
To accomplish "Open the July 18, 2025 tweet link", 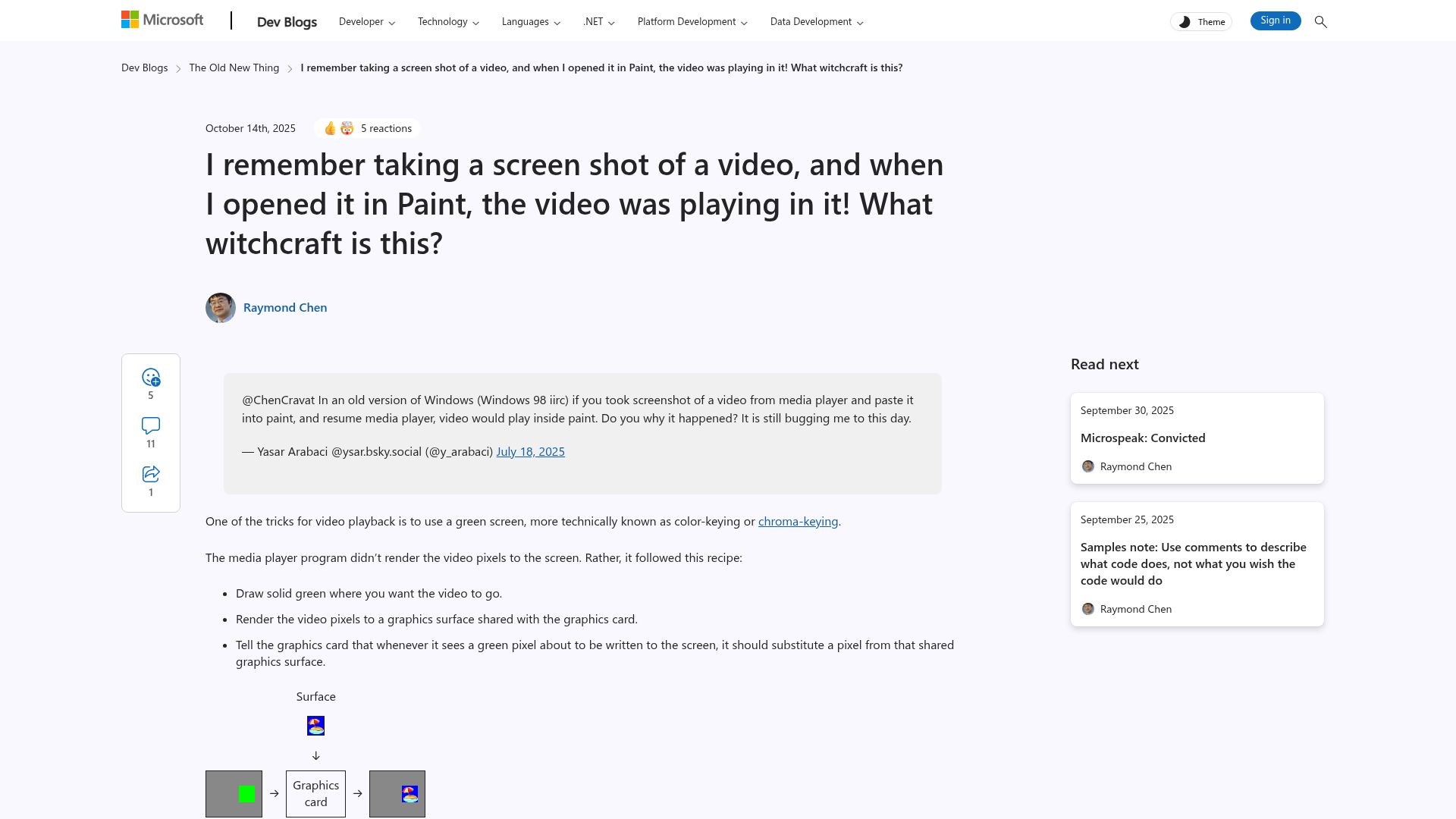I will tap(530, 452).
